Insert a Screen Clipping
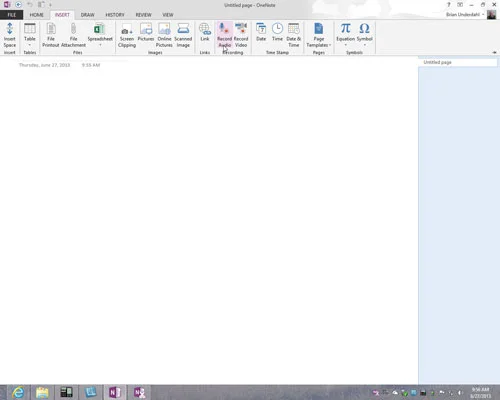Viewport: 500px width, 400px height. (x=127, y=35)
